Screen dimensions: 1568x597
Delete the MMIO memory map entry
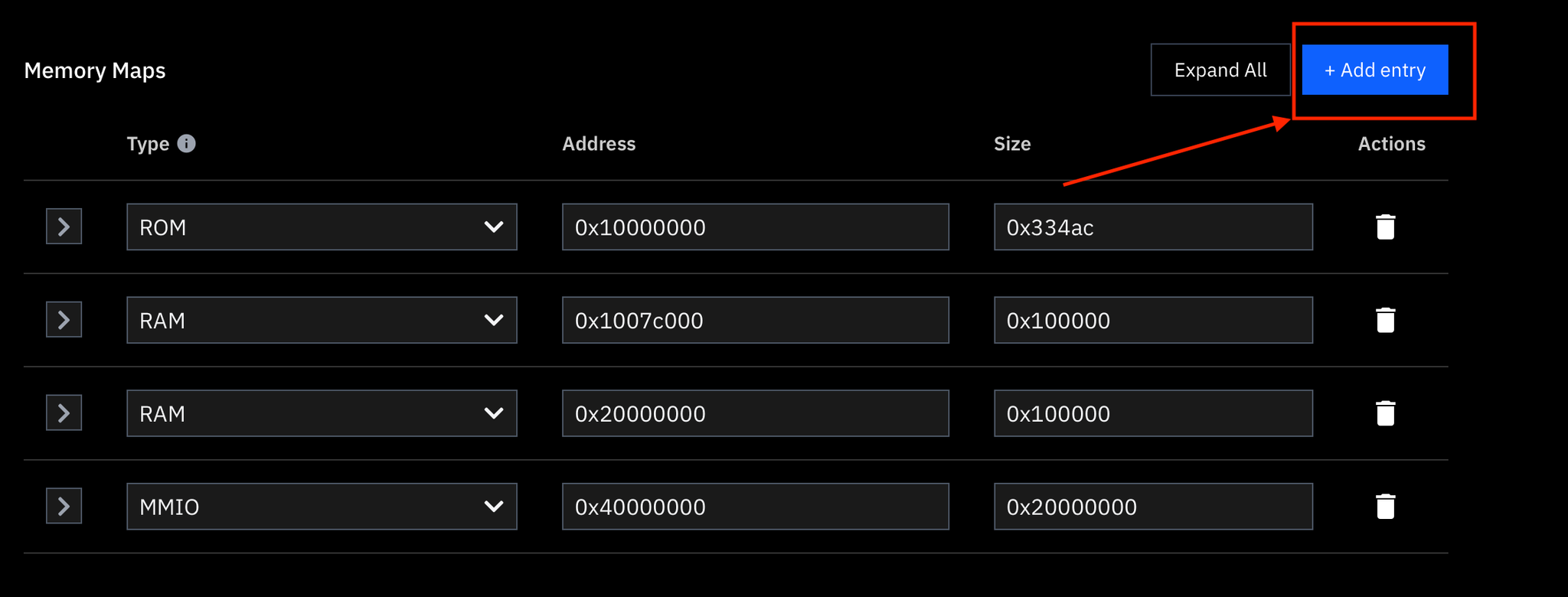[x=1385, y=506]
